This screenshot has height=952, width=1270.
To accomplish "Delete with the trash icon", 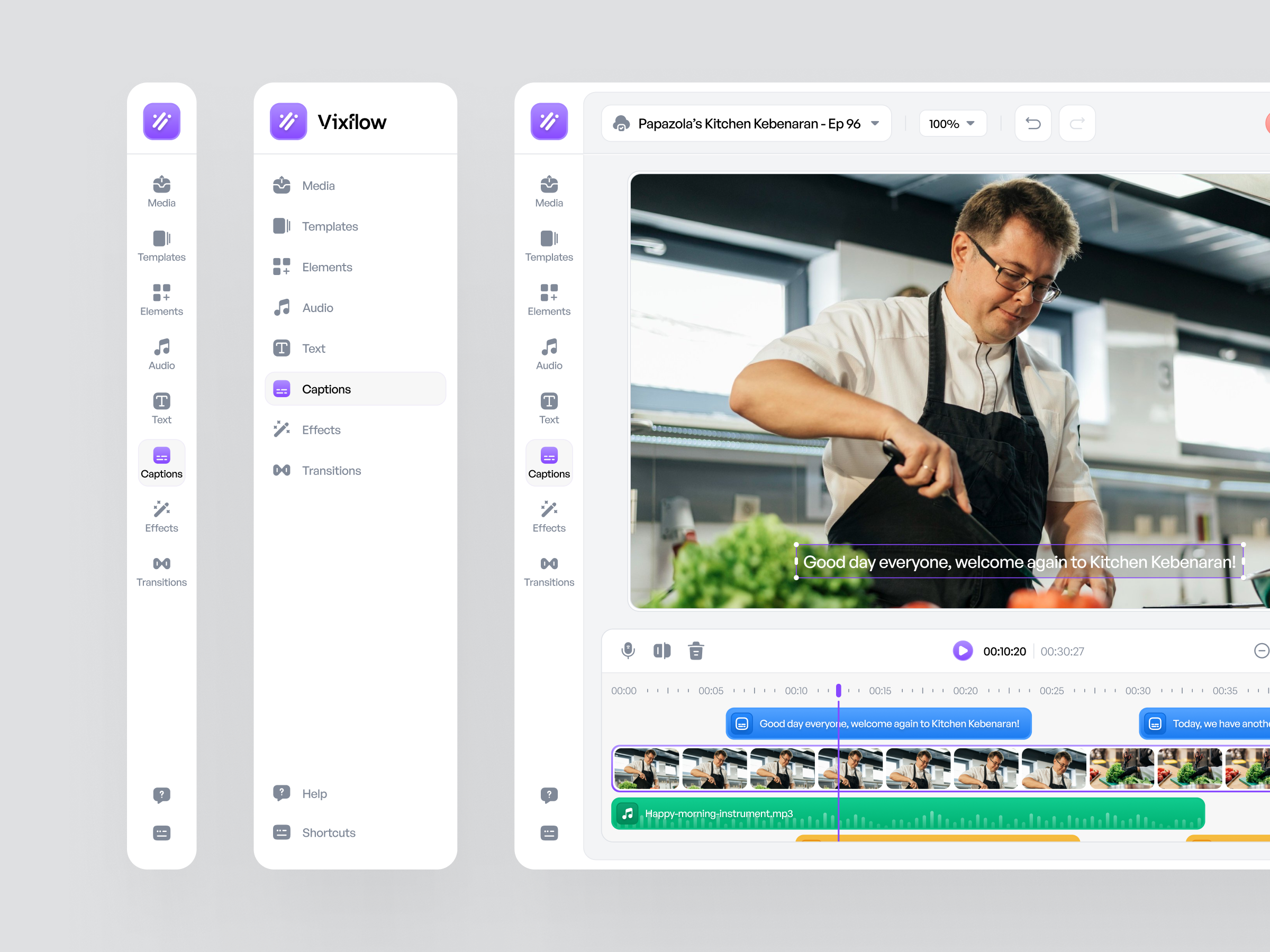I will point(696,651).
